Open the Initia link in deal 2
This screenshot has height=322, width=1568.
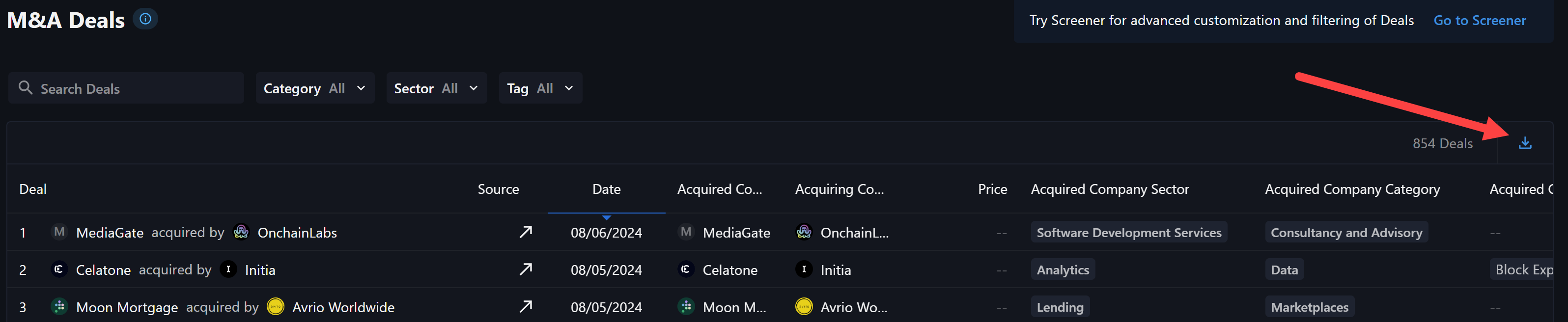(260, 269)
